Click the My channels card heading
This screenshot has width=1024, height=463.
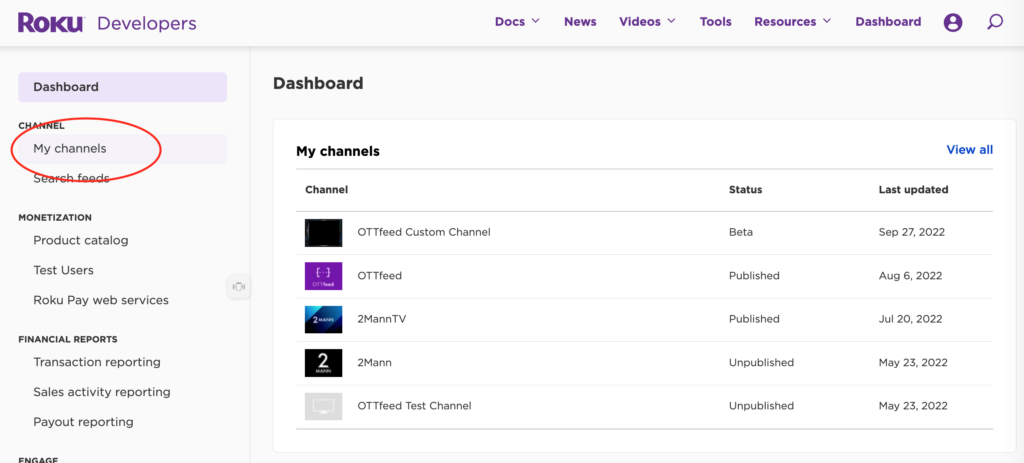tap(338, 152)
